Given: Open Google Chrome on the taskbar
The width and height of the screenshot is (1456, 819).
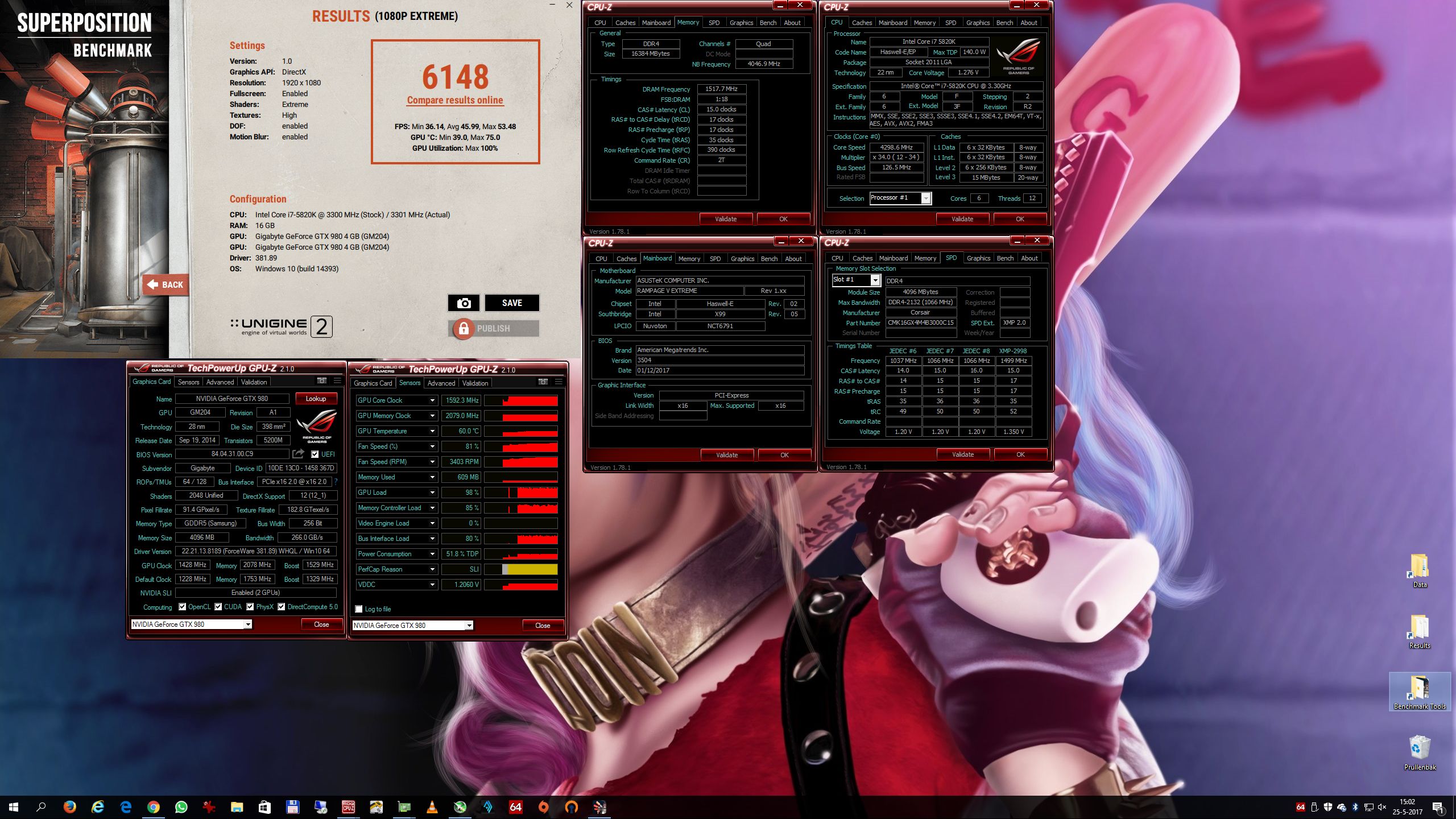Looking at the screenshot, I should pos(154,807).
